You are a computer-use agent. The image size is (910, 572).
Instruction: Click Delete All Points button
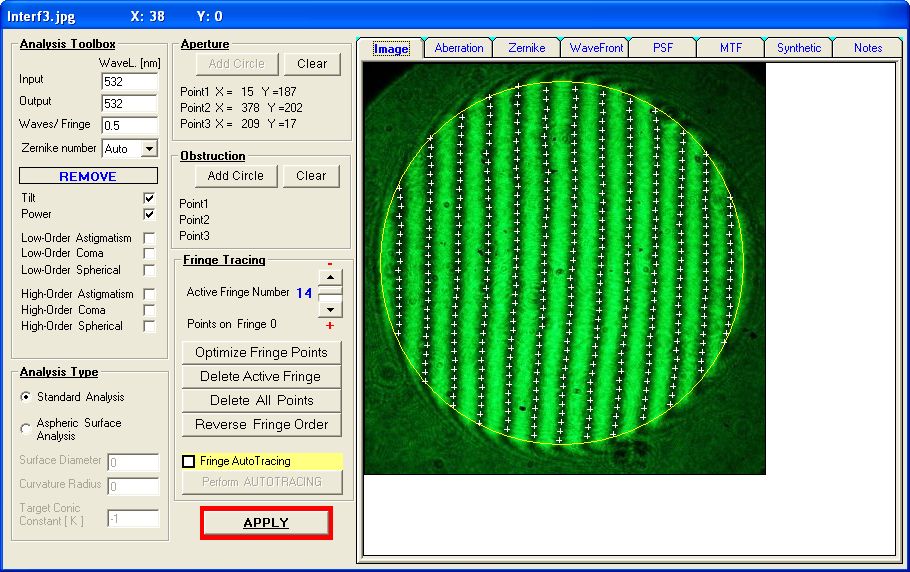pyautogui.click(x=261, y=400)
